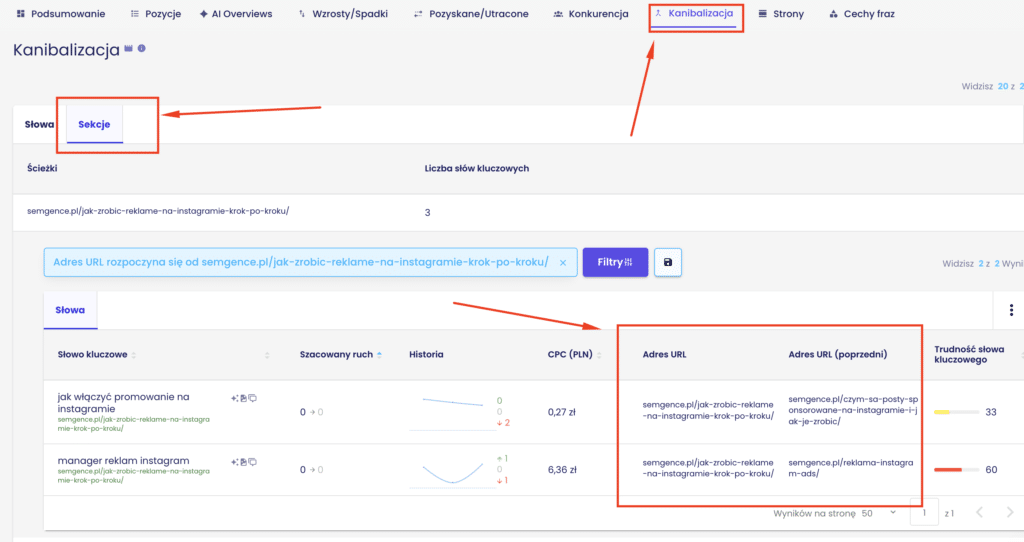The width and height of the screenshot is (1024, 542).
Task: Open the Strony tab
Action: pyautogui.click(x=781, y=14)
